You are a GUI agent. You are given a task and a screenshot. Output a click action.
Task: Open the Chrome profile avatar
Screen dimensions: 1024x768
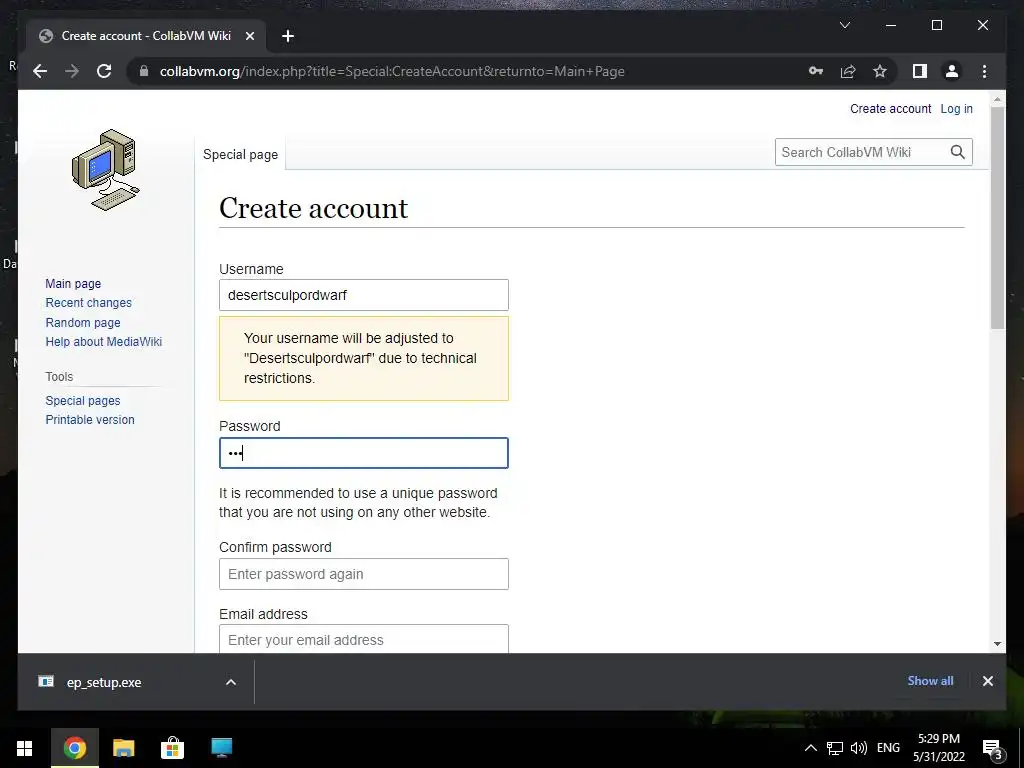(x=952, y=71)
